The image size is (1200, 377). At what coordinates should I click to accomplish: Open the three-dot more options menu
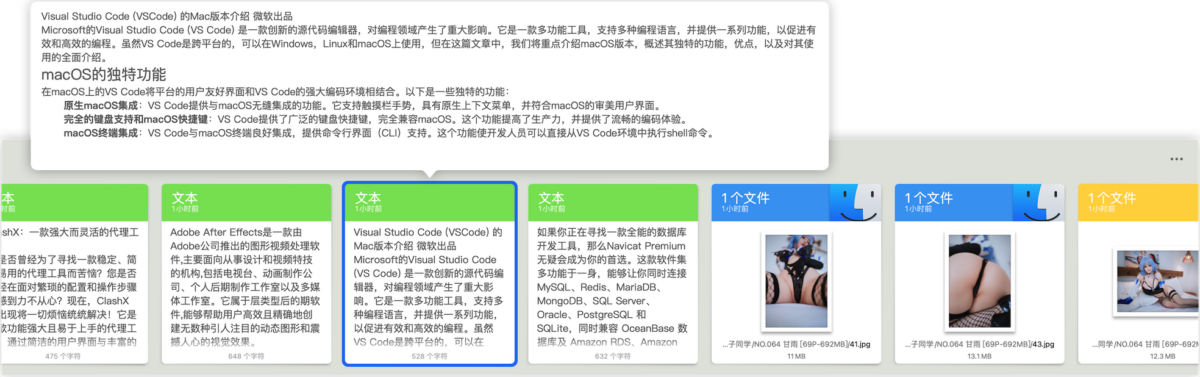click(1176, 159)
